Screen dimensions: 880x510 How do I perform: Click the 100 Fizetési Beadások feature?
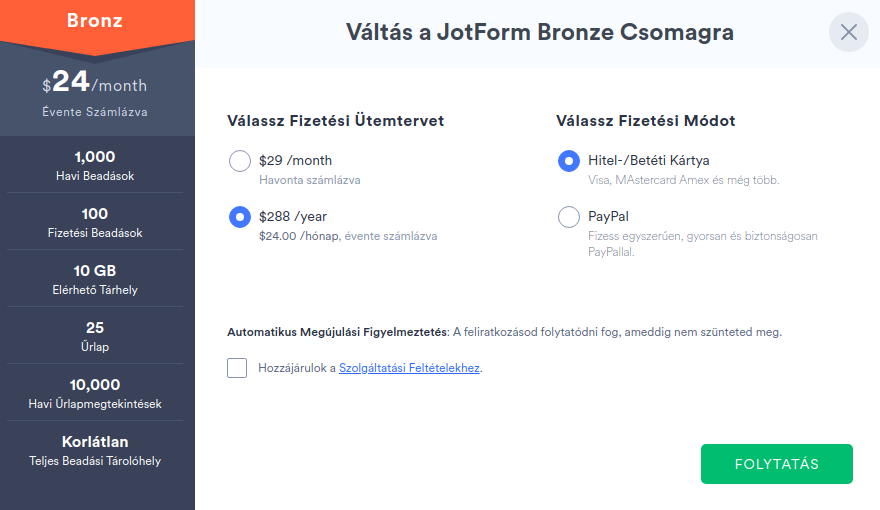(x=95, y=222)
